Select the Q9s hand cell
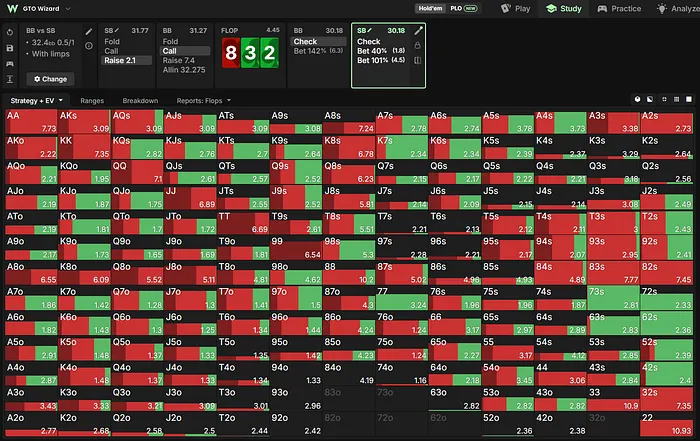This screenshot has height=441, width=700. point(296,172)
